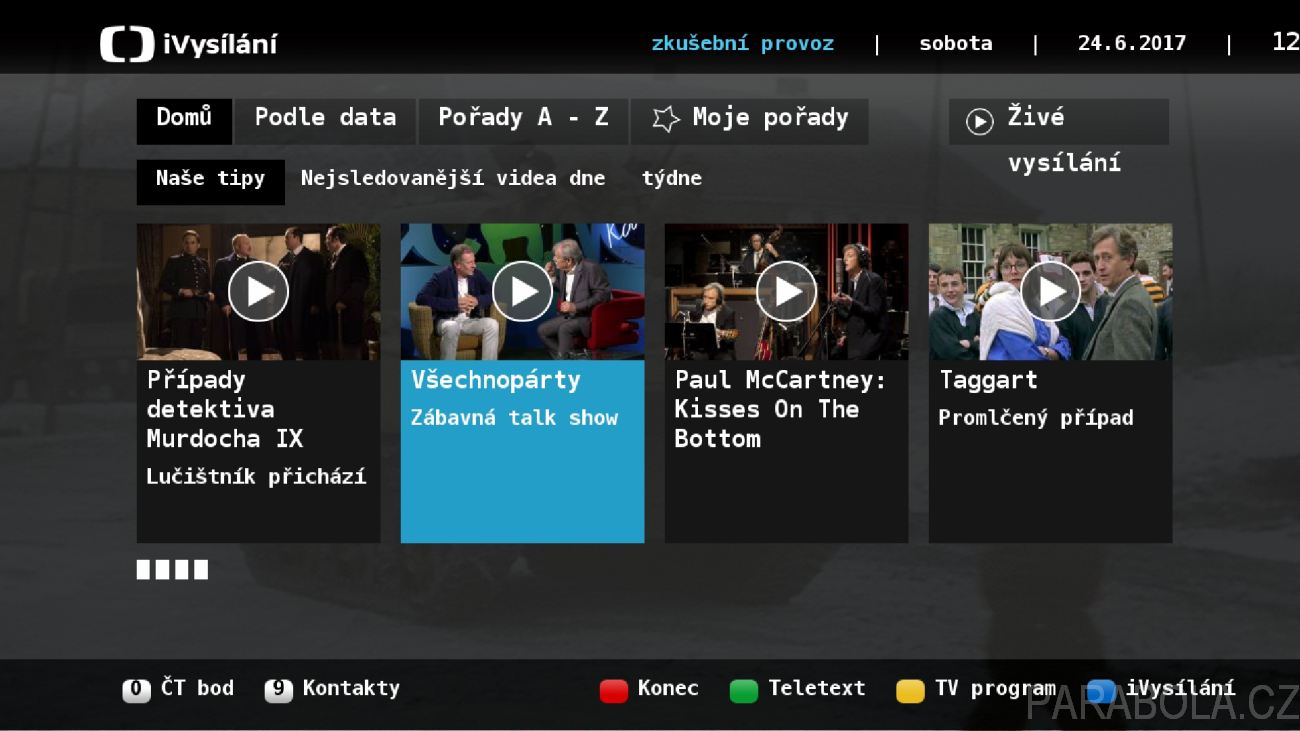This screenshot has height=731, width=1300.
Task: Click the Konec label
Action: click(668, 688)
